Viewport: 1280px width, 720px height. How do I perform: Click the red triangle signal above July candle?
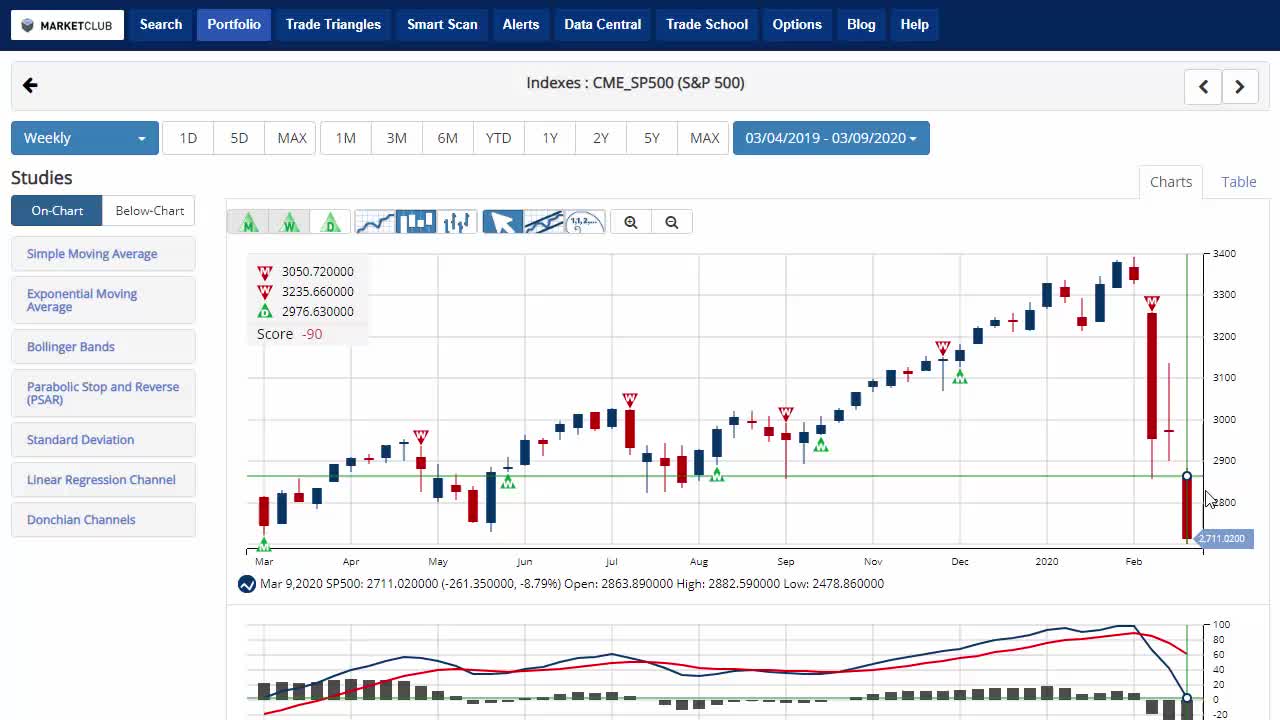(x=630, y=400)
